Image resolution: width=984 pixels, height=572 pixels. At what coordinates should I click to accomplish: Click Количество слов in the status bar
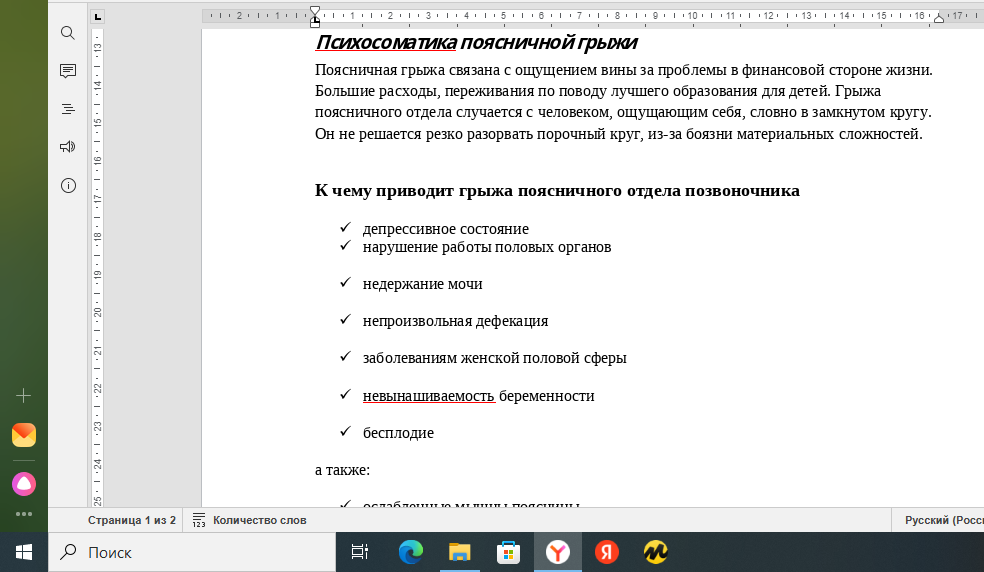259,520
